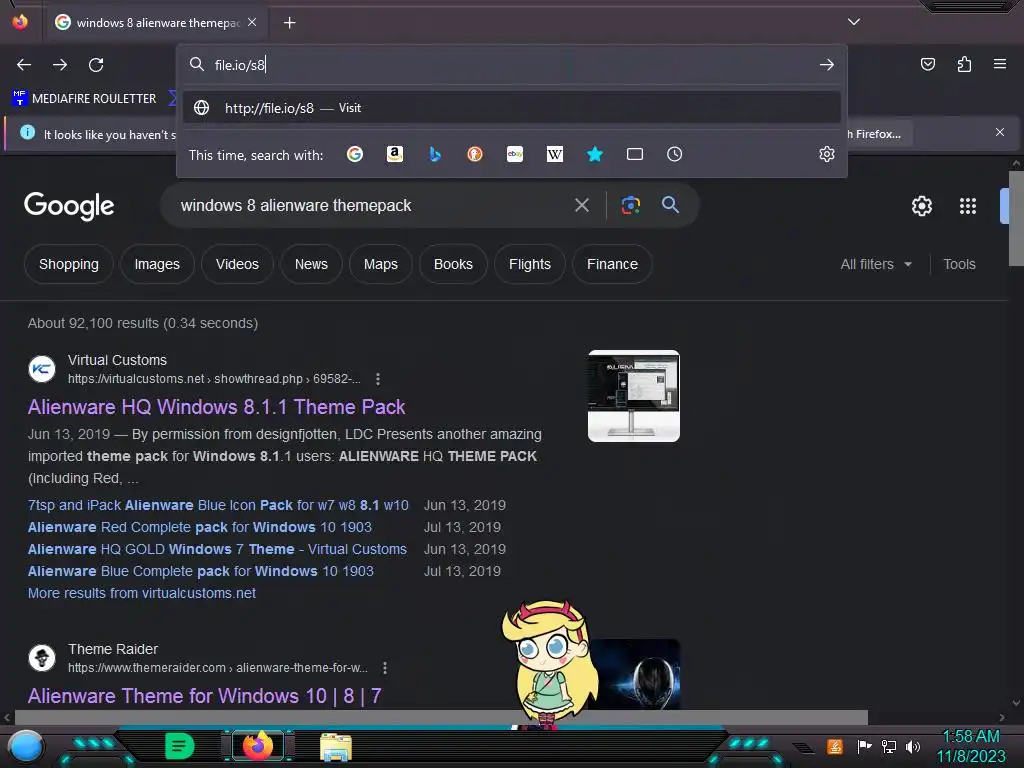Image resolution: width=1024 pixels, height=768 pixels.
Task: Open more options for Virtual Customs result
Action: (377, 379)
